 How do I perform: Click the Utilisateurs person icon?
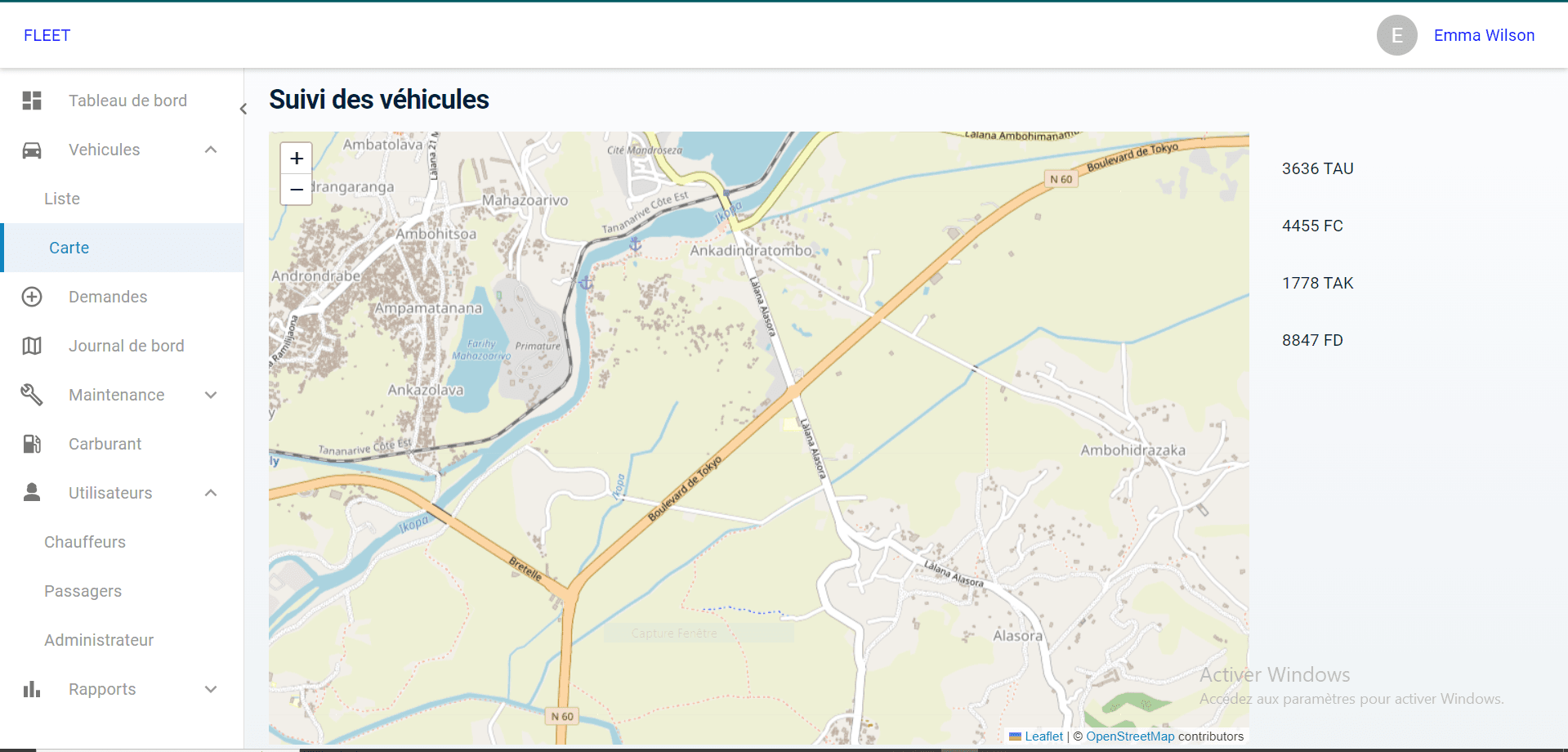(x=32, y=492)
